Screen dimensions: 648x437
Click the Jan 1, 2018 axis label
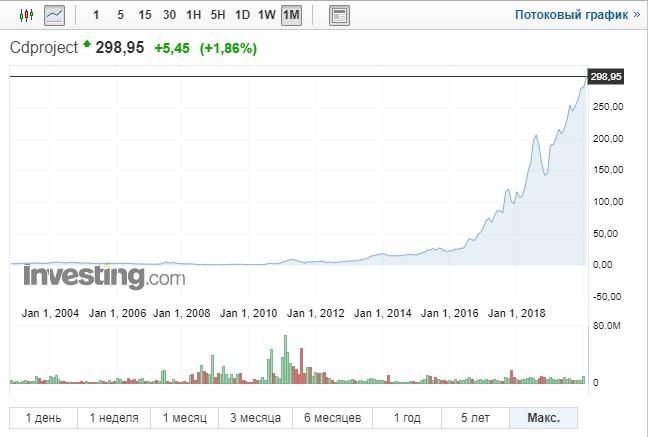(517, 313)
